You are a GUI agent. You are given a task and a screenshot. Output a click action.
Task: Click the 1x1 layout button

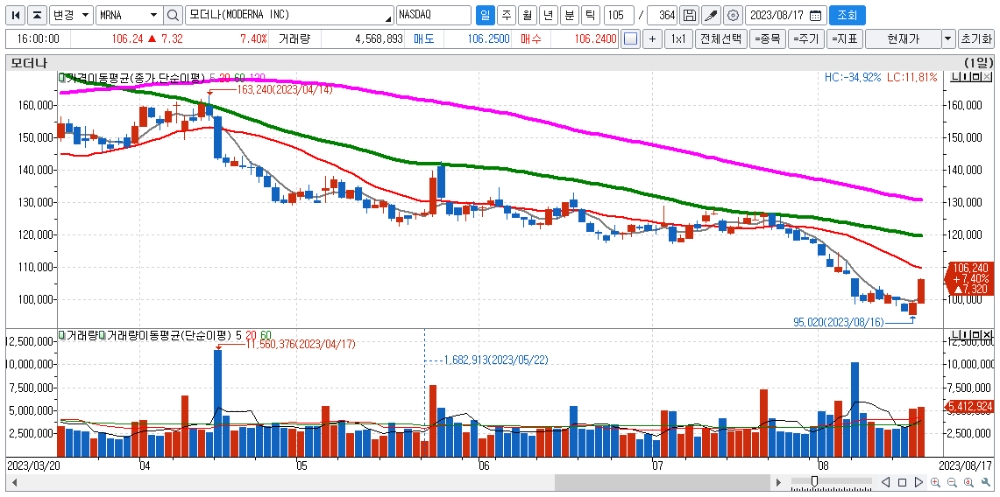[x=678, y=39]
